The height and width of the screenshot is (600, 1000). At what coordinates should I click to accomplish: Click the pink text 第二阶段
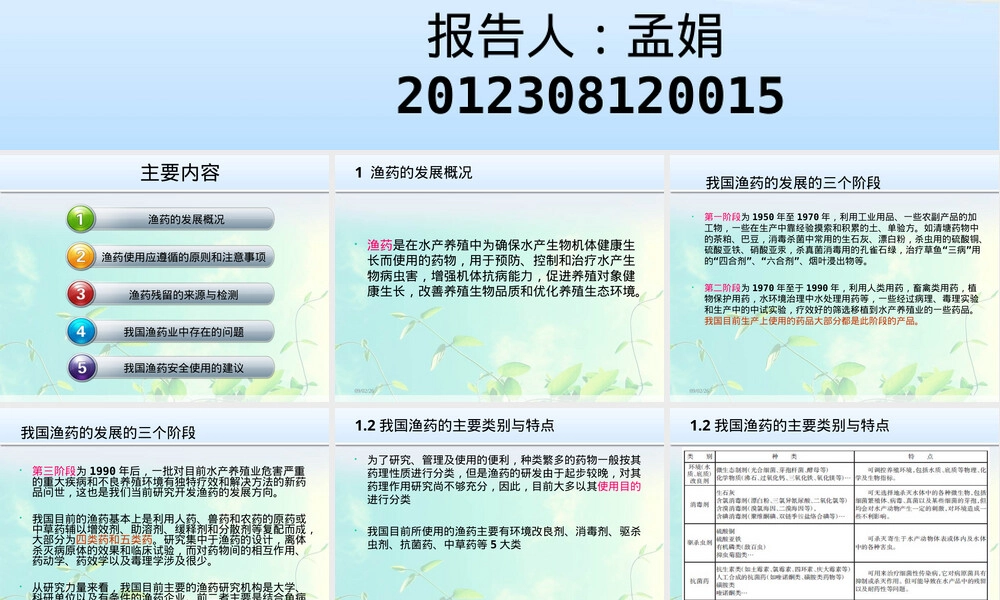pos(722,288)
